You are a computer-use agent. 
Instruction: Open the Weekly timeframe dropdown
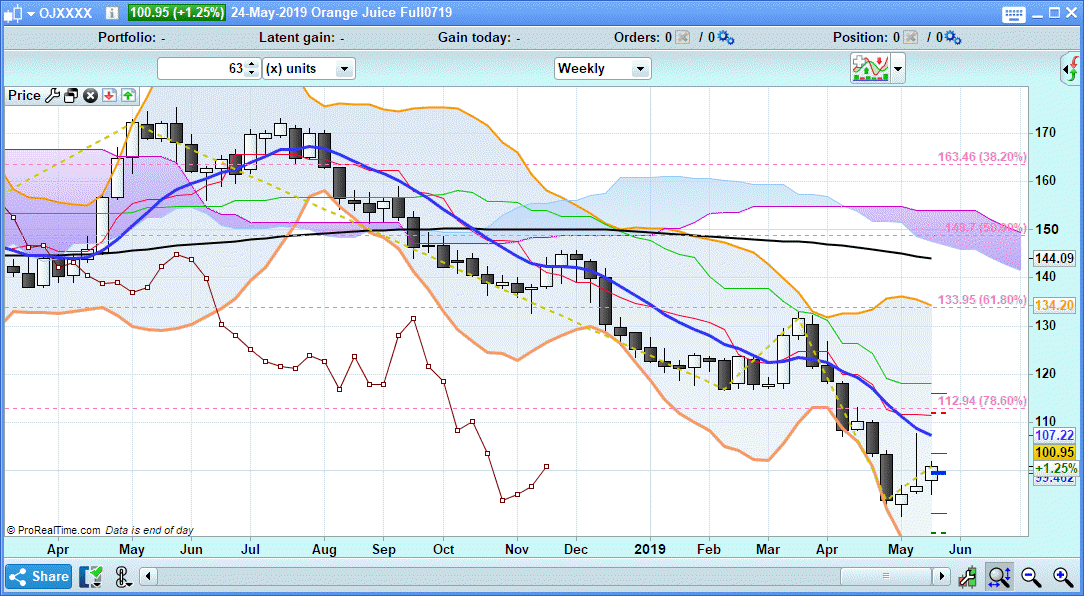tap(602, 68)
